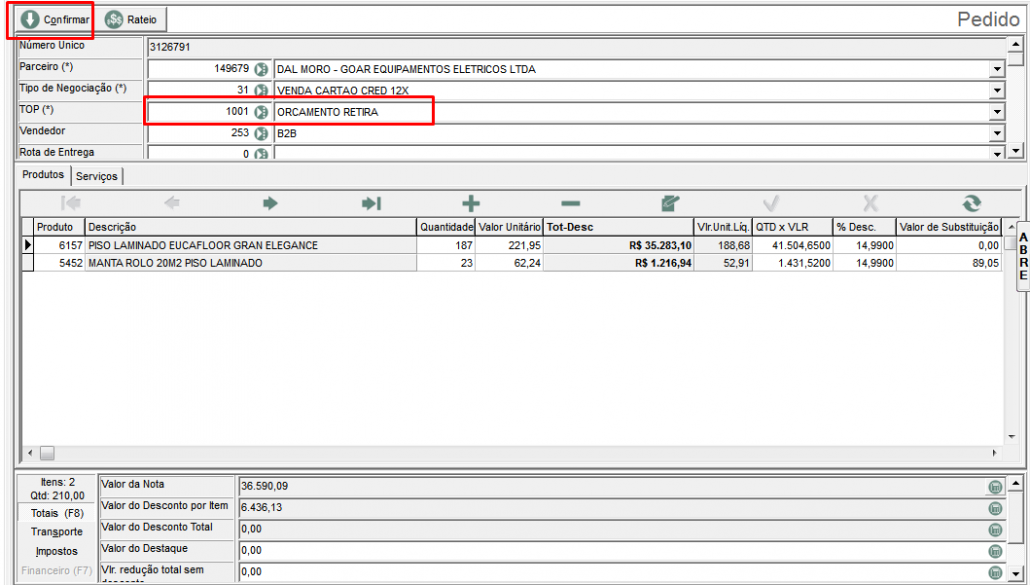Click the edit product pencil icon

[670, 203]
